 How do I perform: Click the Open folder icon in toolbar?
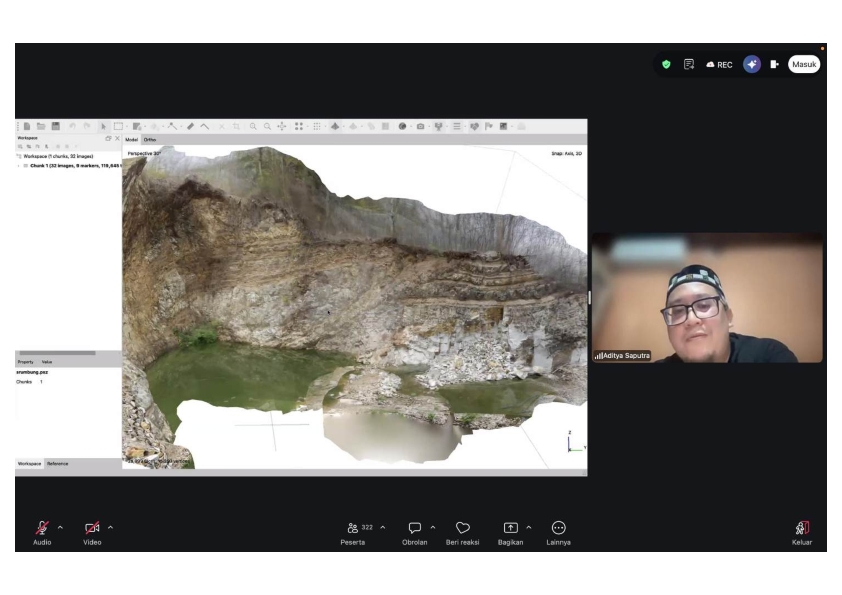click(x=41, y=126)
